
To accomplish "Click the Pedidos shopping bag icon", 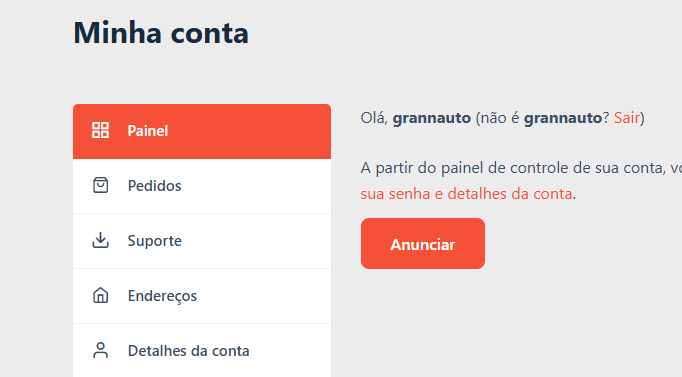I will click(100, 185).
